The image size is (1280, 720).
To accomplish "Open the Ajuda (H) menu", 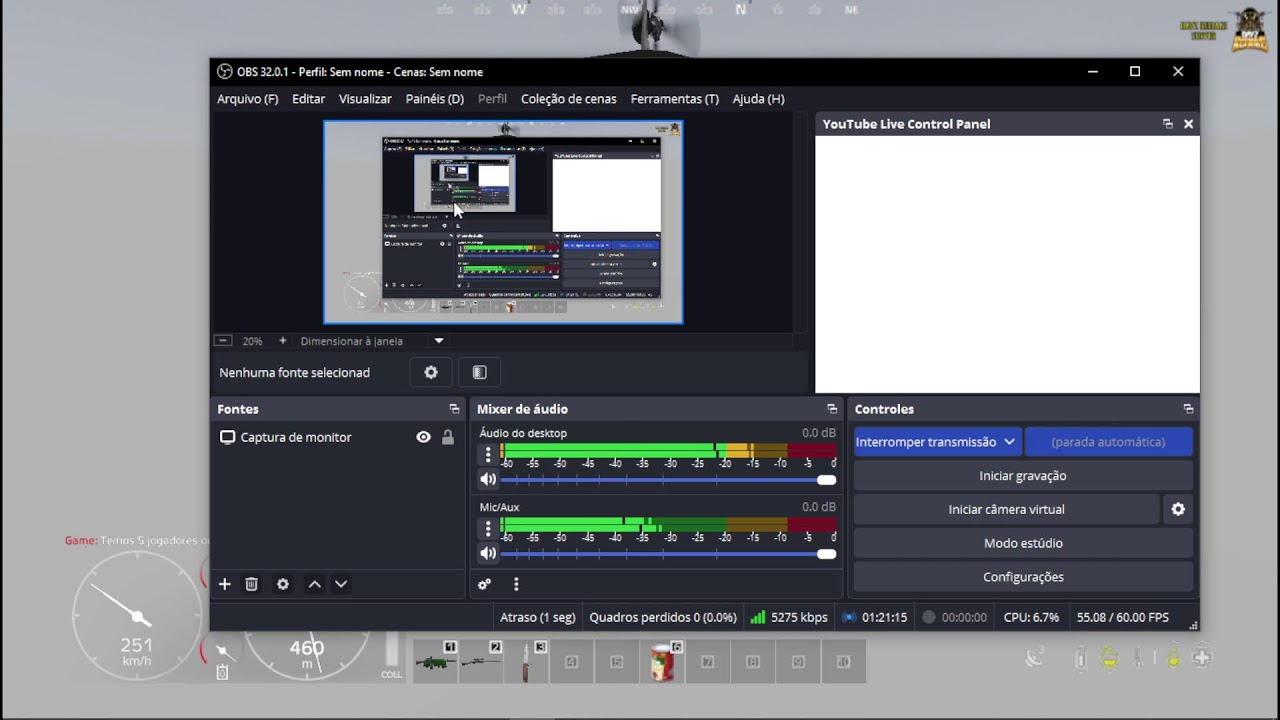I will 758,99.
